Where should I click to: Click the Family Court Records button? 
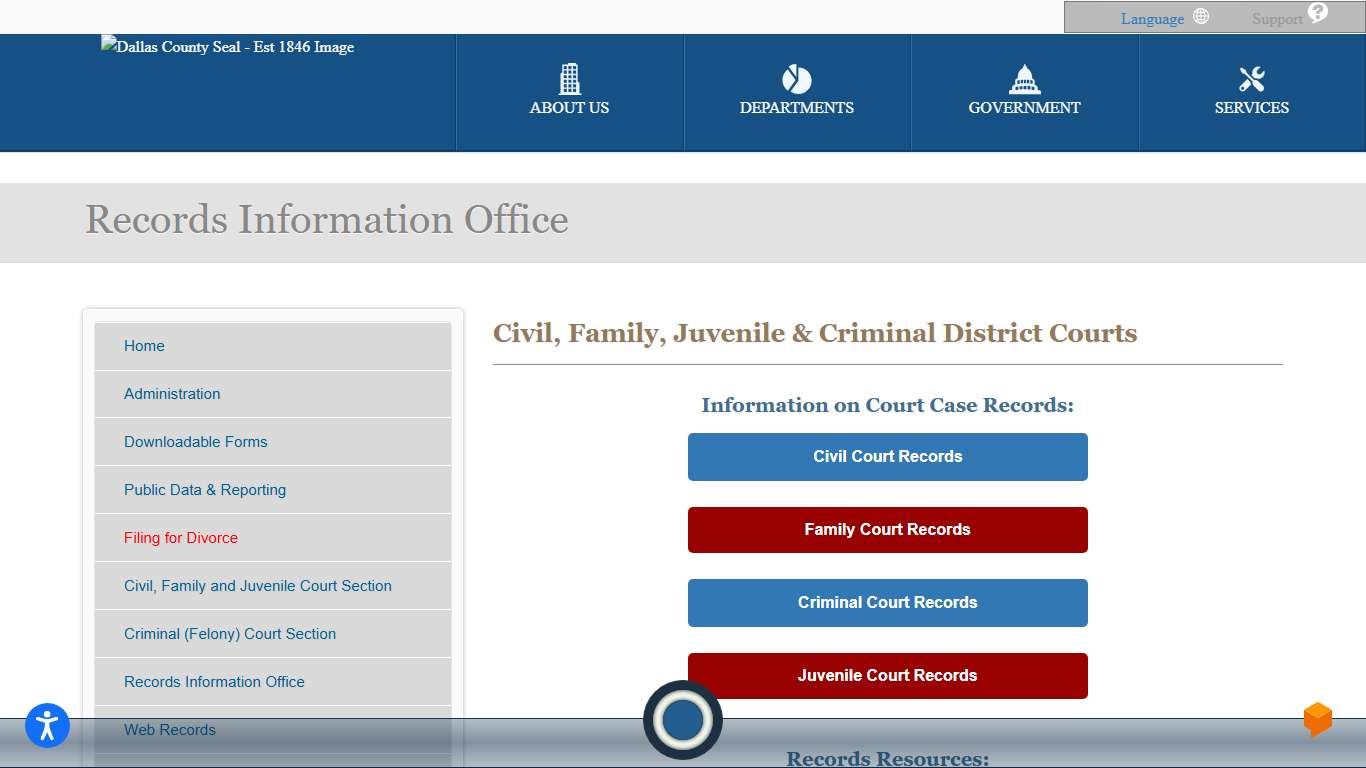887,530
